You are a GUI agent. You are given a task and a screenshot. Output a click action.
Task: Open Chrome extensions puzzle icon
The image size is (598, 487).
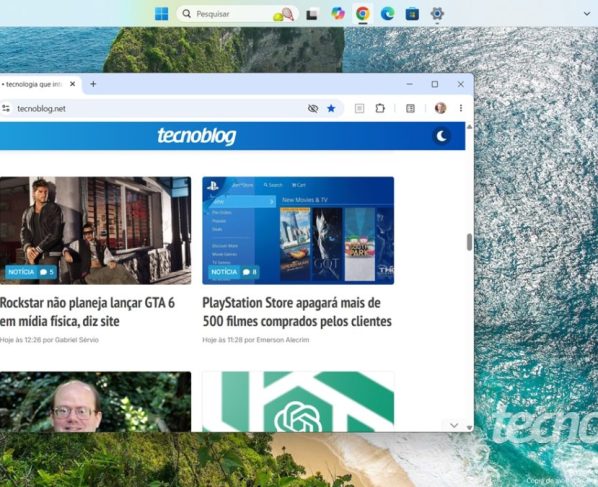click(380, 109)
